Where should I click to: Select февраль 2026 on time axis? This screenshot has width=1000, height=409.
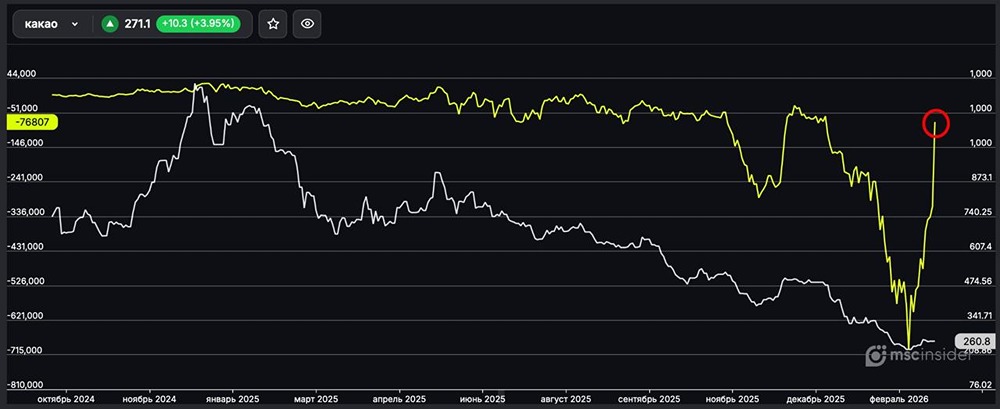(x=900, y=397)
